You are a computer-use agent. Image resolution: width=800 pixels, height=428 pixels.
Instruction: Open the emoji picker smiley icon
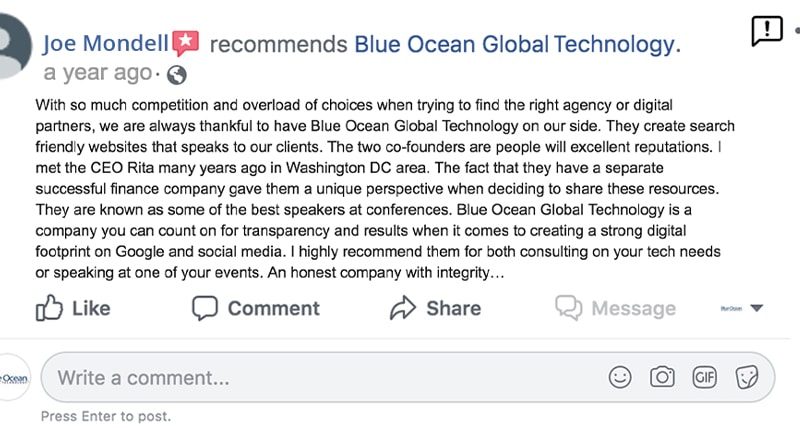(620, 377)
